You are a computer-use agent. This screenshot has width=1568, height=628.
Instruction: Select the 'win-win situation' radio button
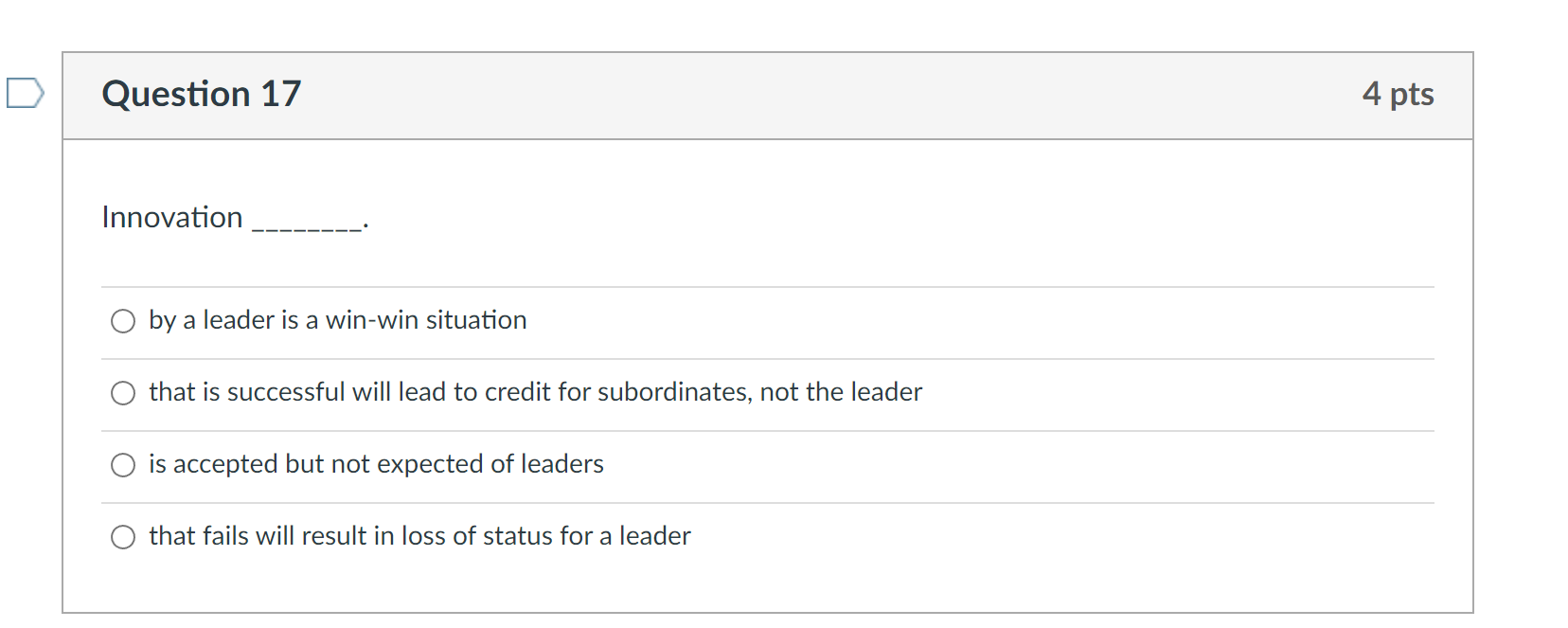(122, 321)
